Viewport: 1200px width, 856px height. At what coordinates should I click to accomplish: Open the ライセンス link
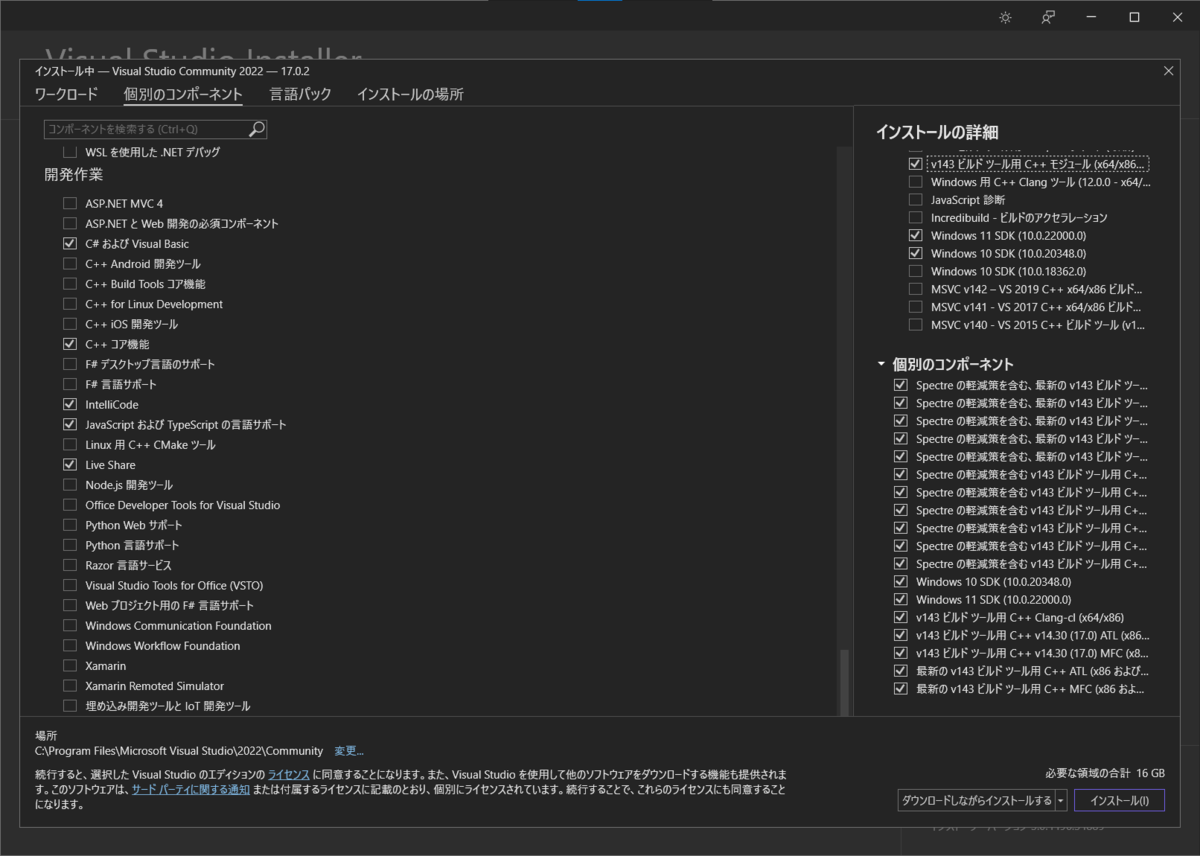[x=288, y=775]
